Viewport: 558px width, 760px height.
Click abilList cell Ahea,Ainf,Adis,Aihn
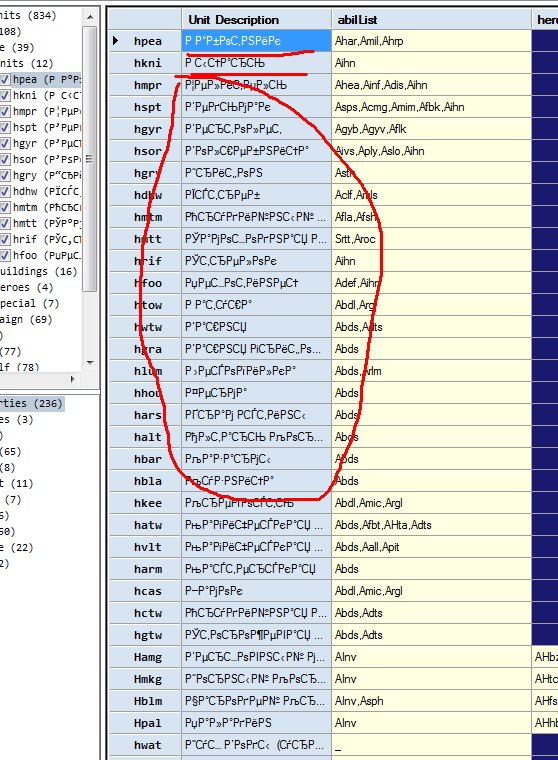pos(431,85)
